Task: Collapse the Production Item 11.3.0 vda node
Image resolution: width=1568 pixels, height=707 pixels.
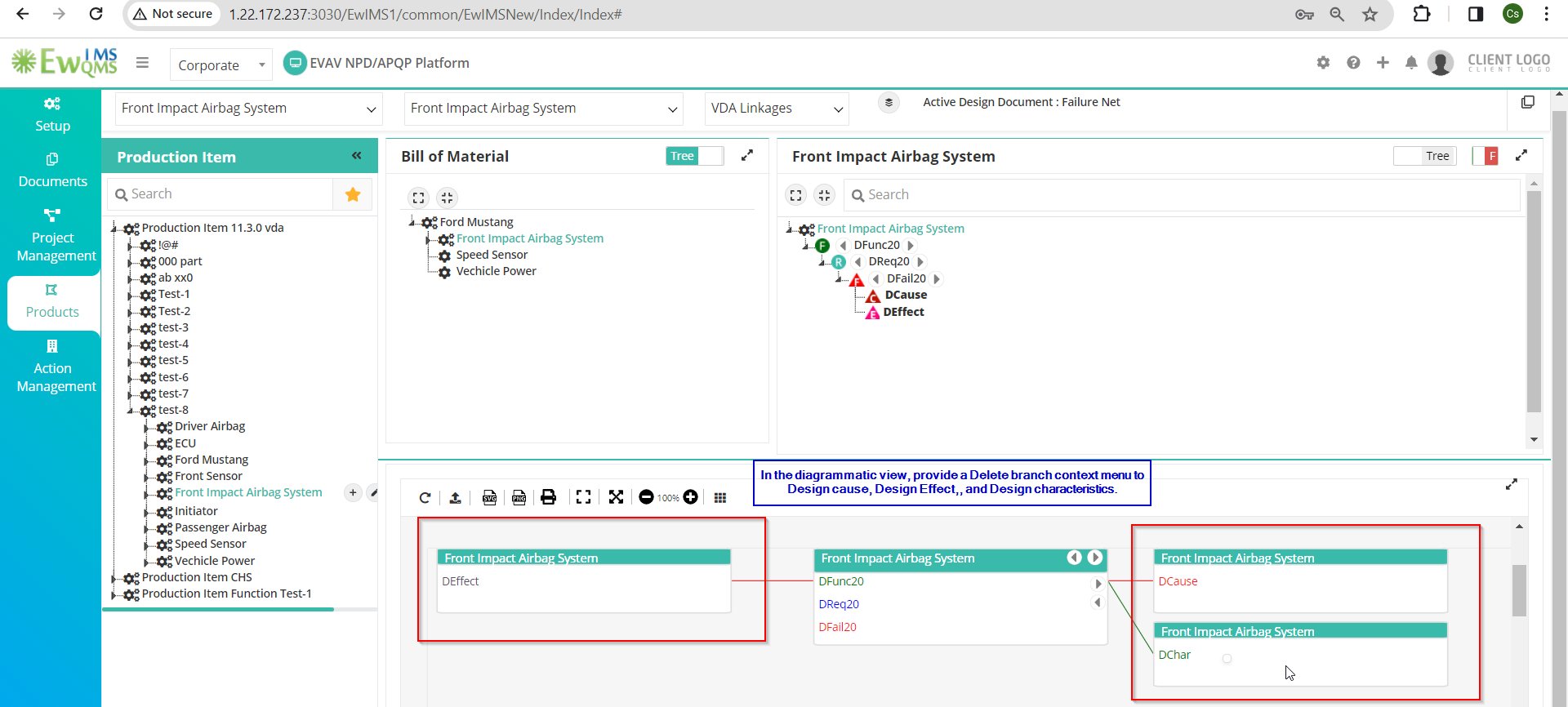Action: coord(115,229)
